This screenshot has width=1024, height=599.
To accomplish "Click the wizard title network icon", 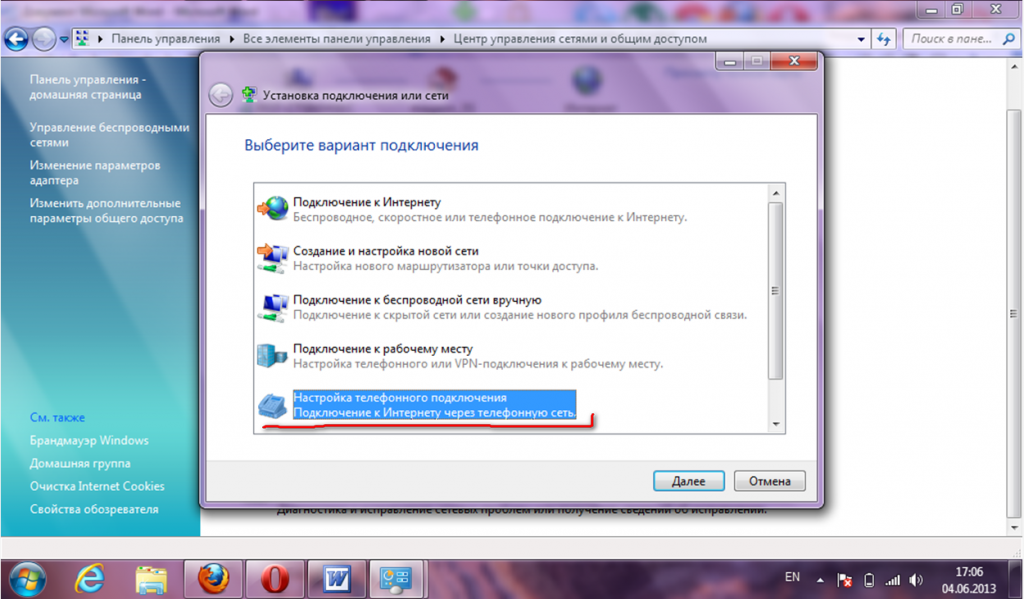I will 249,95.
